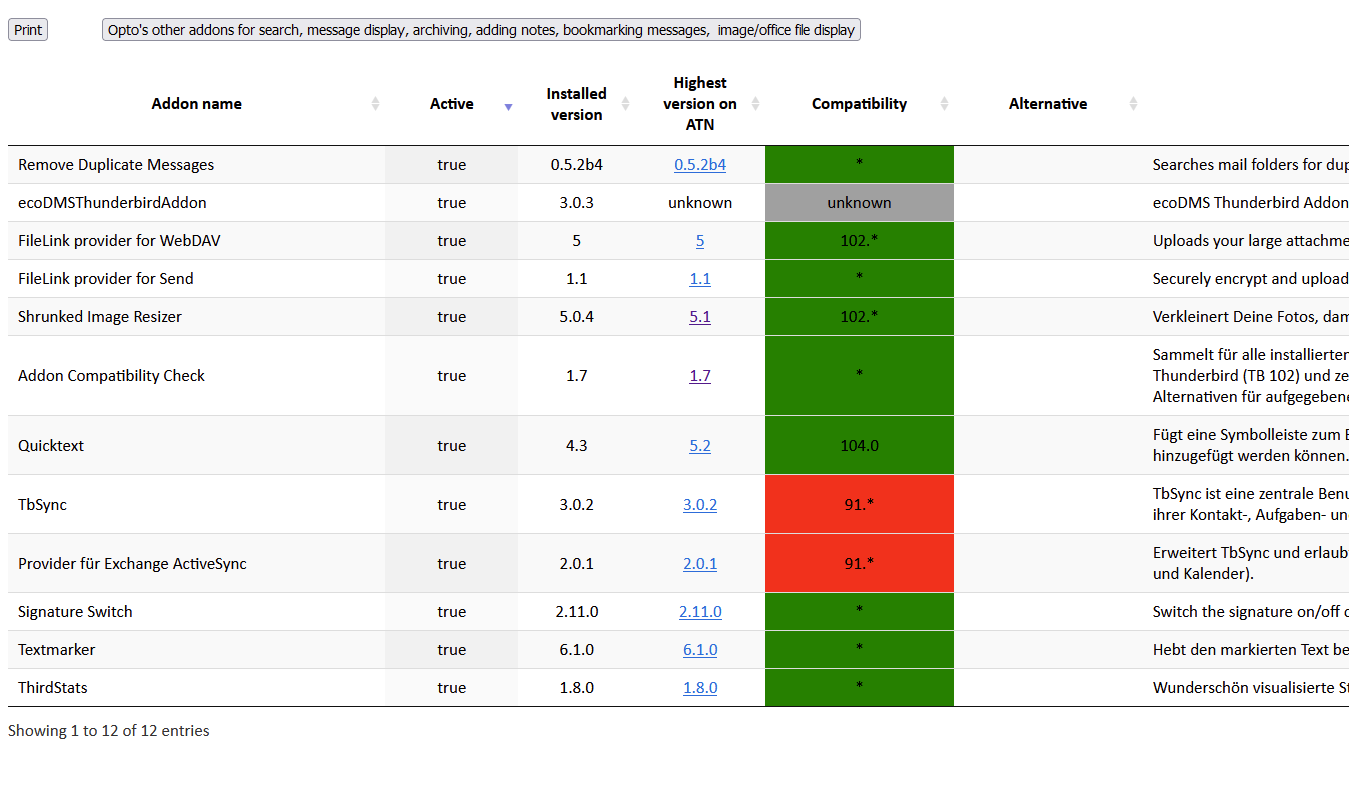1349x787 pixels.
Task: Sort table by Addon name header
Action: point(196,104)
